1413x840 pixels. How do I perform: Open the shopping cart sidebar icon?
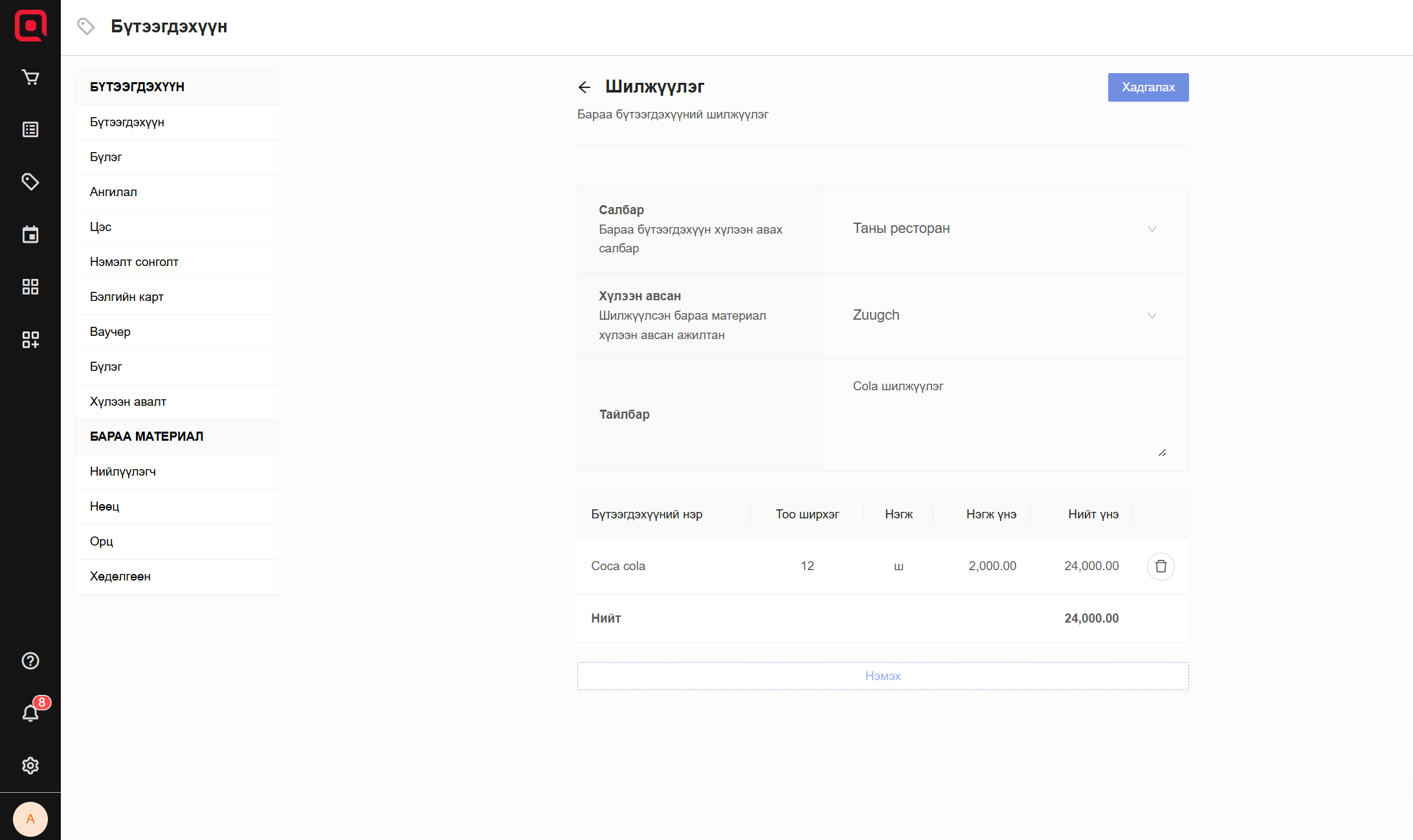pos(30,78)
